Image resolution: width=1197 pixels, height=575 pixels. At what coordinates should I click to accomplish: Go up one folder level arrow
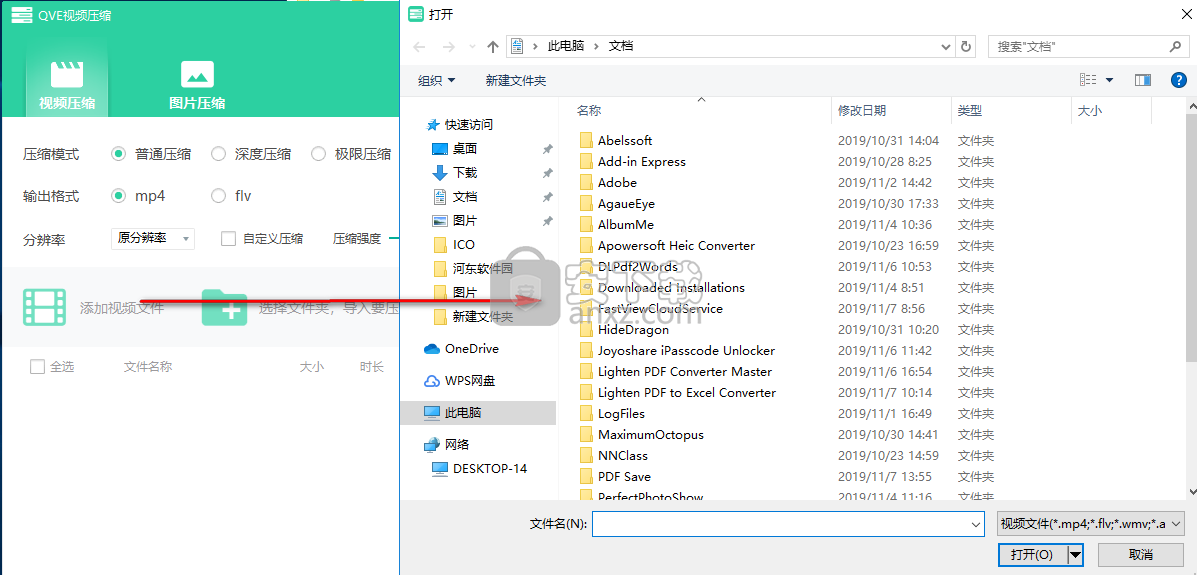pyautogui.click(x=492, y=47)
